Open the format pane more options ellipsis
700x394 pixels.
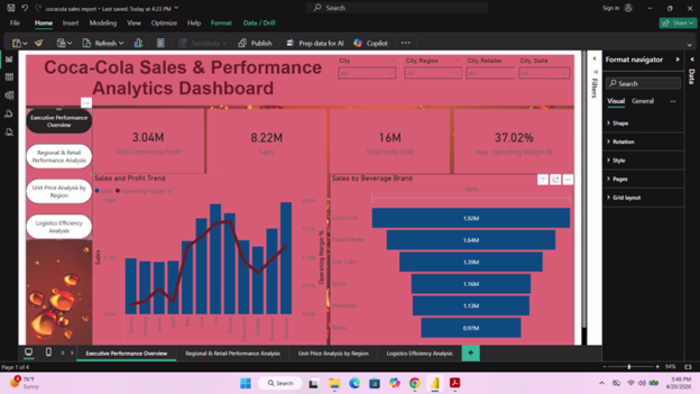click(673, 101)
